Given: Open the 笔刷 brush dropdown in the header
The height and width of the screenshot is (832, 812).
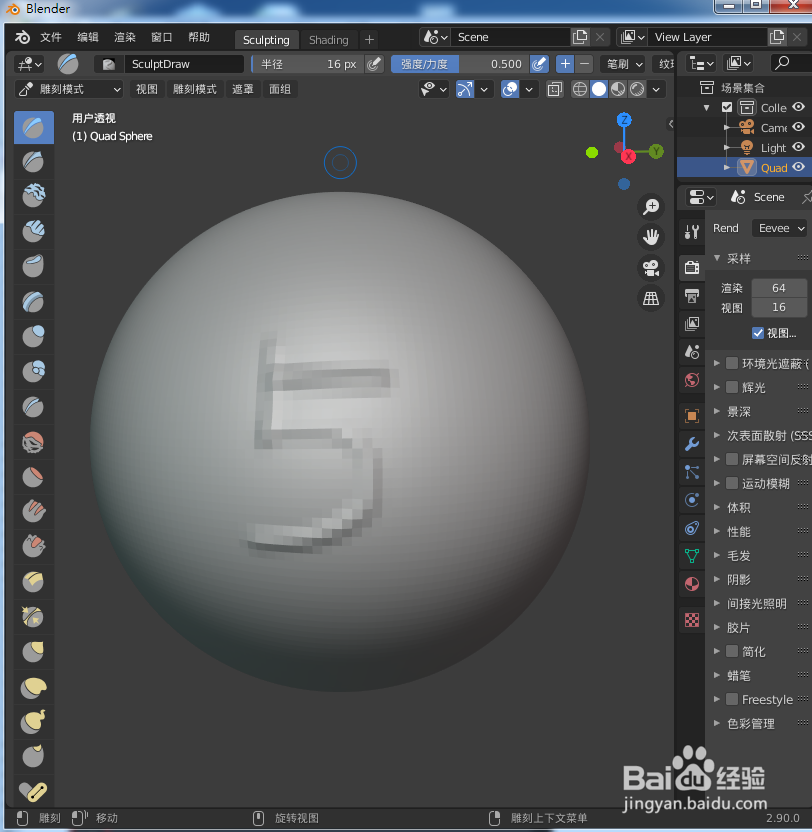Looking at the screenshot, I should click(x=622, y=63).
